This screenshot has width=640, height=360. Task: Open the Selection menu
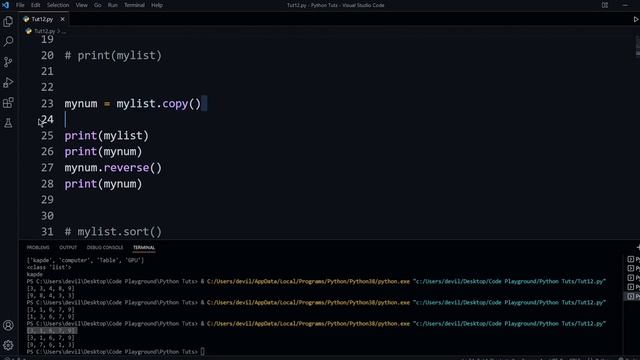pos(58,5)
